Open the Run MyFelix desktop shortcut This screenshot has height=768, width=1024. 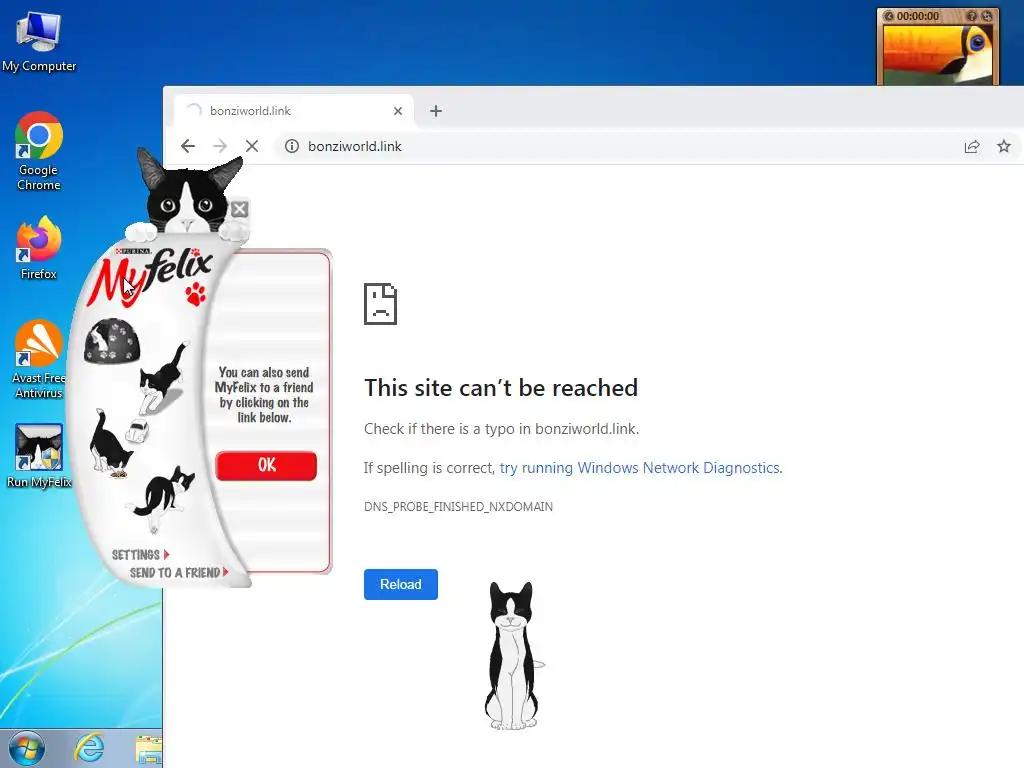tap(39, 456)
